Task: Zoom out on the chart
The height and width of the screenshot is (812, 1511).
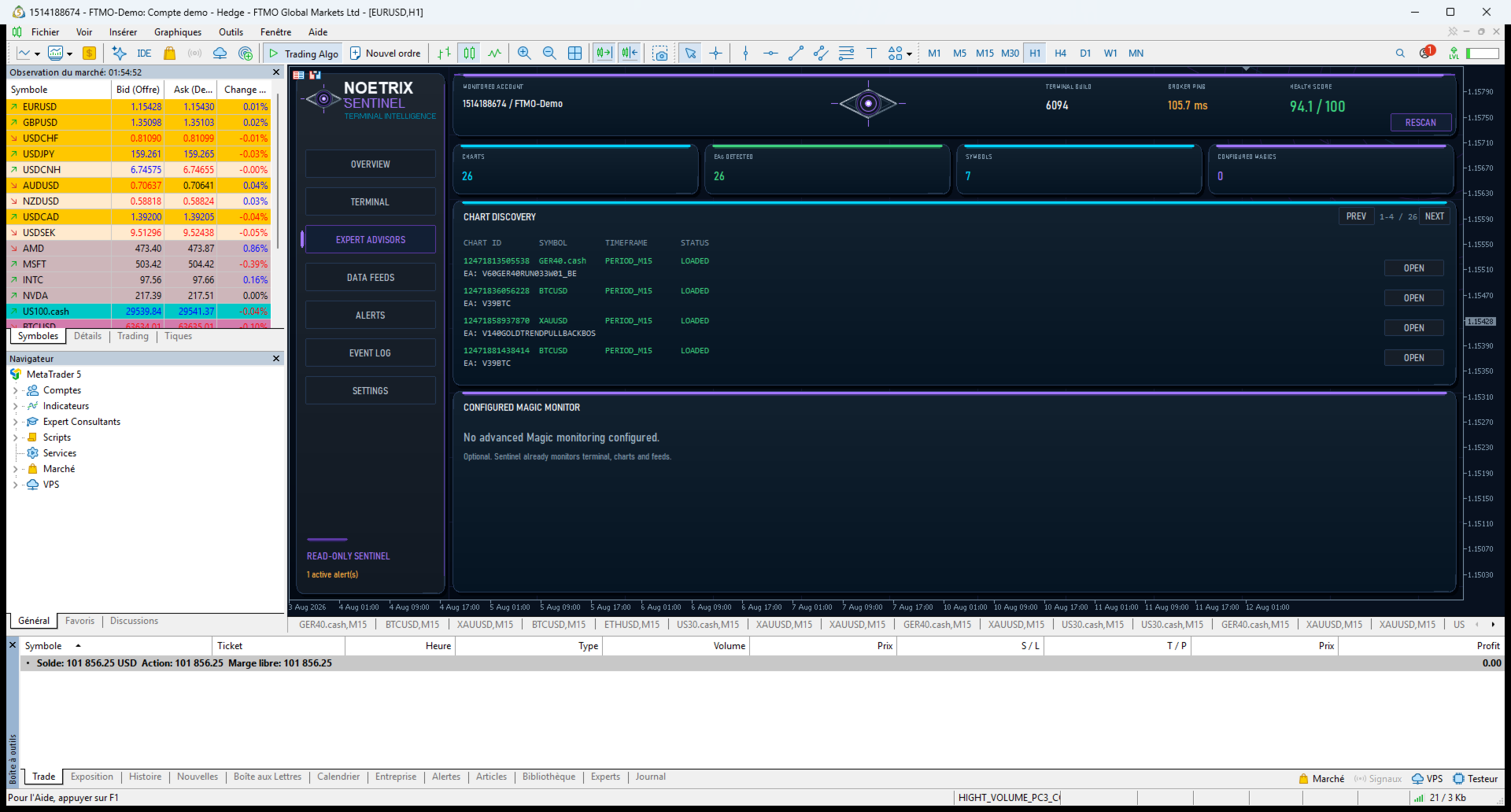Action: (549, 53)
